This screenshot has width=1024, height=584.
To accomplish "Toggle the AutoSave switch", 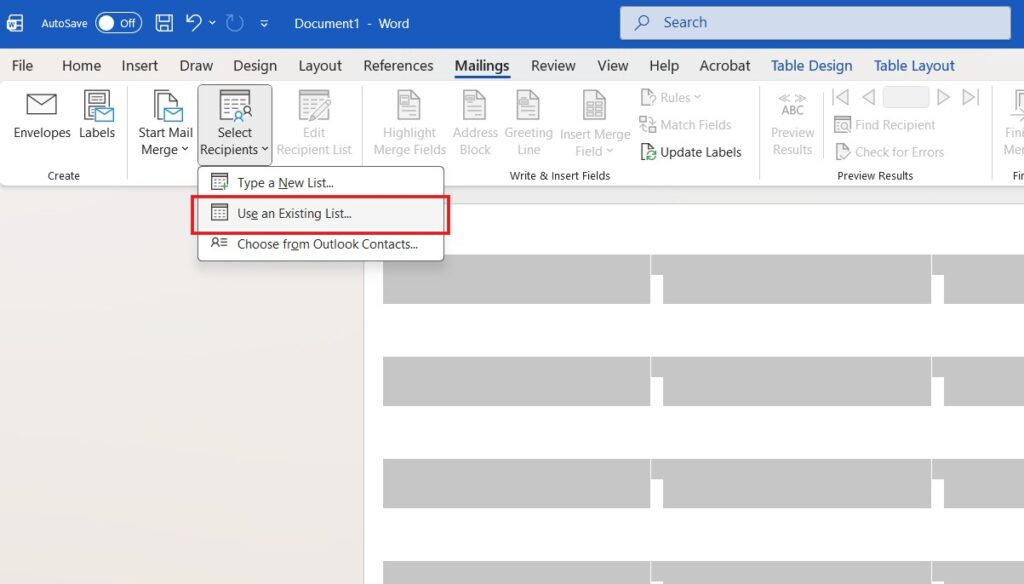I will [118, 23].
